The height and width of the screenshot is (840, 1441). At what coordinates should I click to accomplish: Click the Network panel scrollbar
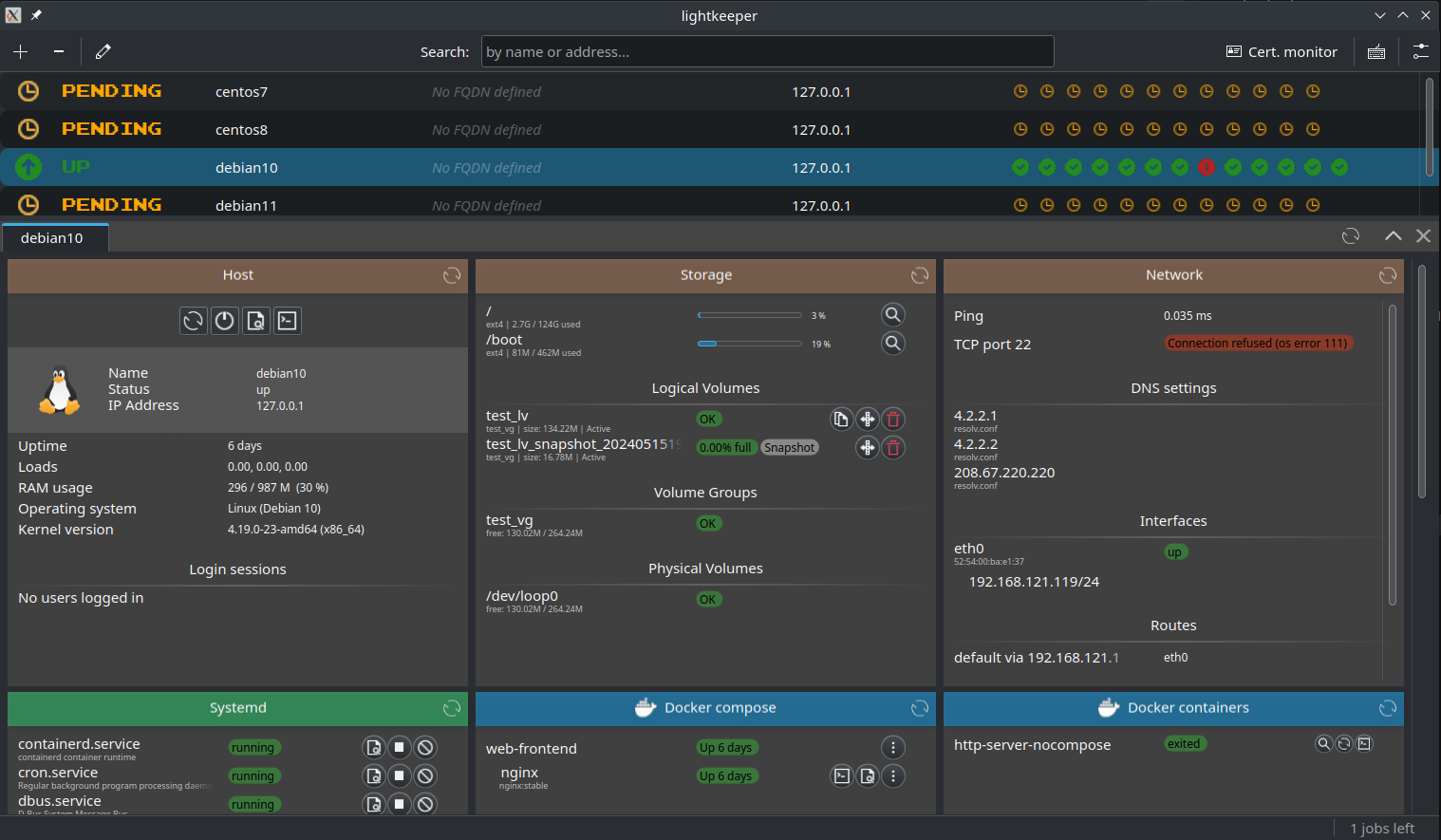[1393, 455]
